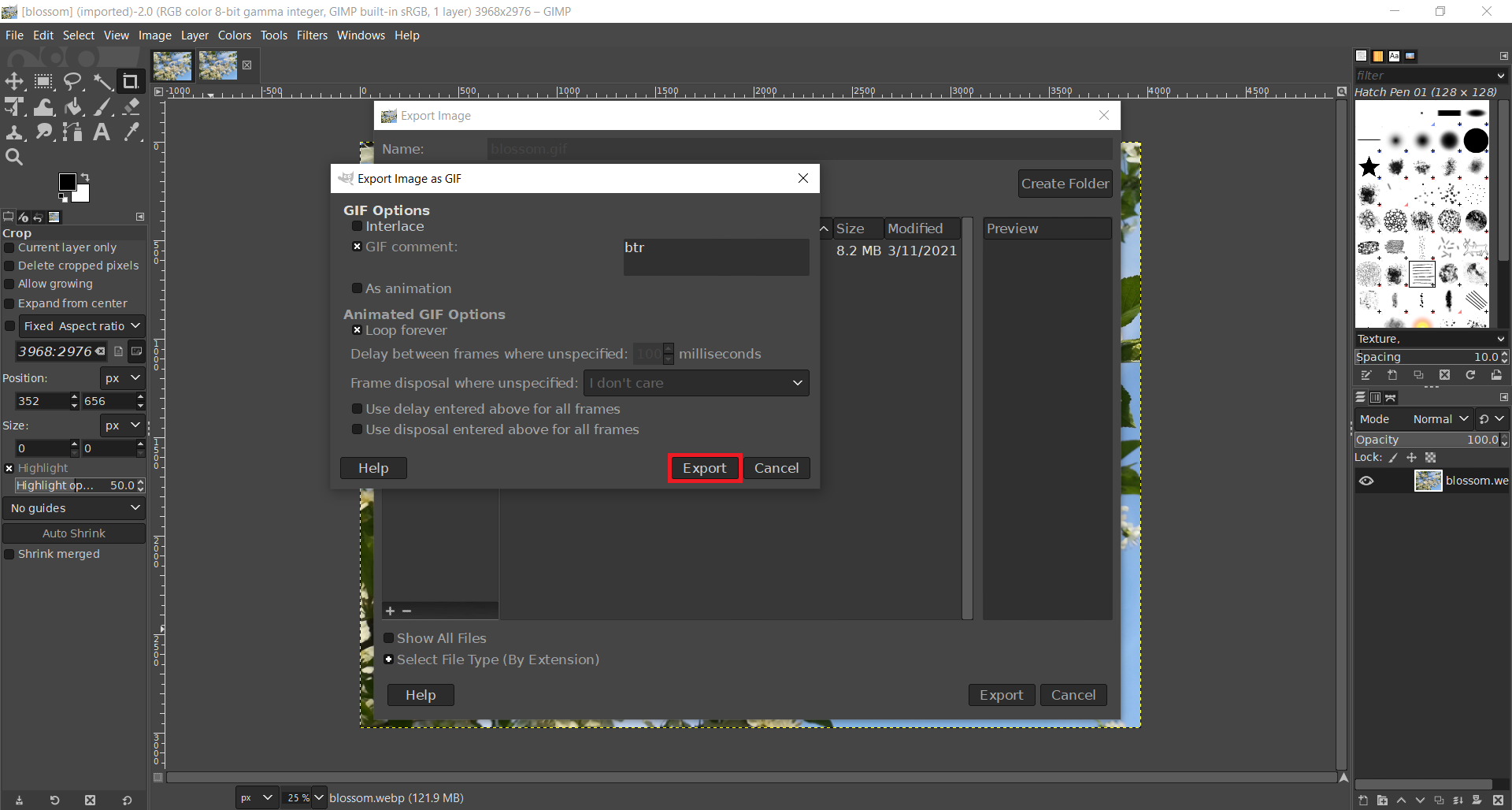
Task: Pick the Fuzzy Select magic wand tool
Action: [x=102, y=81]
